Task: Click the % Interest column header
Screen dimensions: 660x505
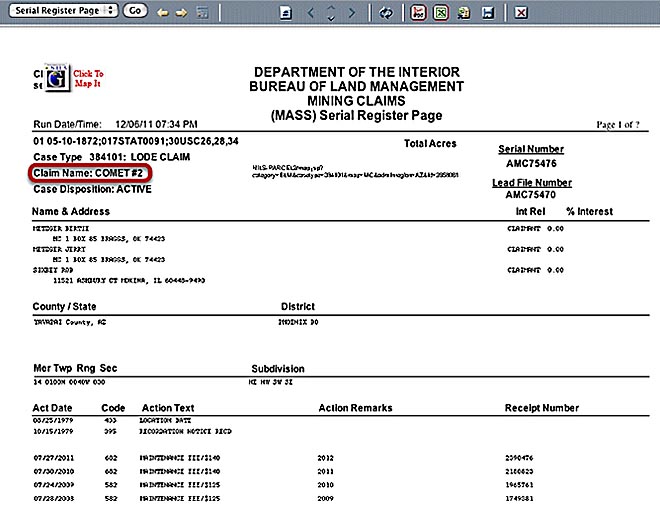Action: click(x=589, y=212)
